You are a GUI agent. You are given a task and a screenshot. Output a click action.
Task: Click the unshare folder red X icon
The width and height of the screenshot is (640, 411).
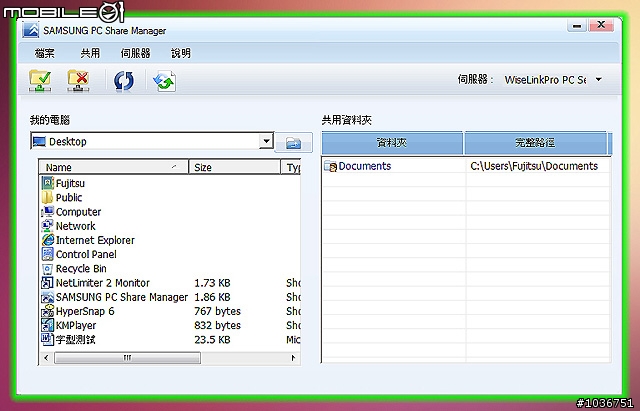[78, 80]
